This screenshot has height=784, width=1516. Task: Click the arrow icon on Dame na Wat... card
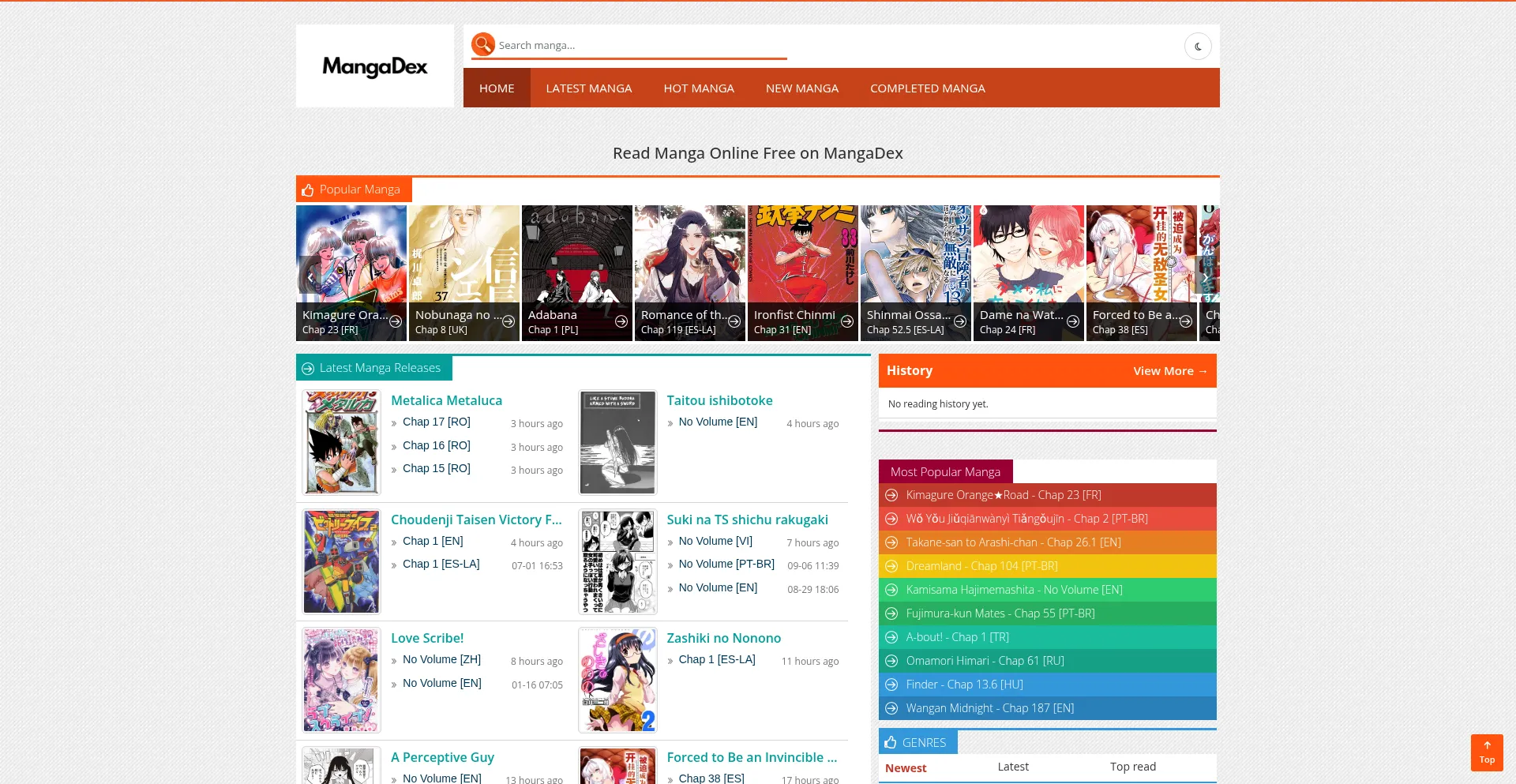click(x=1073, y=321)
